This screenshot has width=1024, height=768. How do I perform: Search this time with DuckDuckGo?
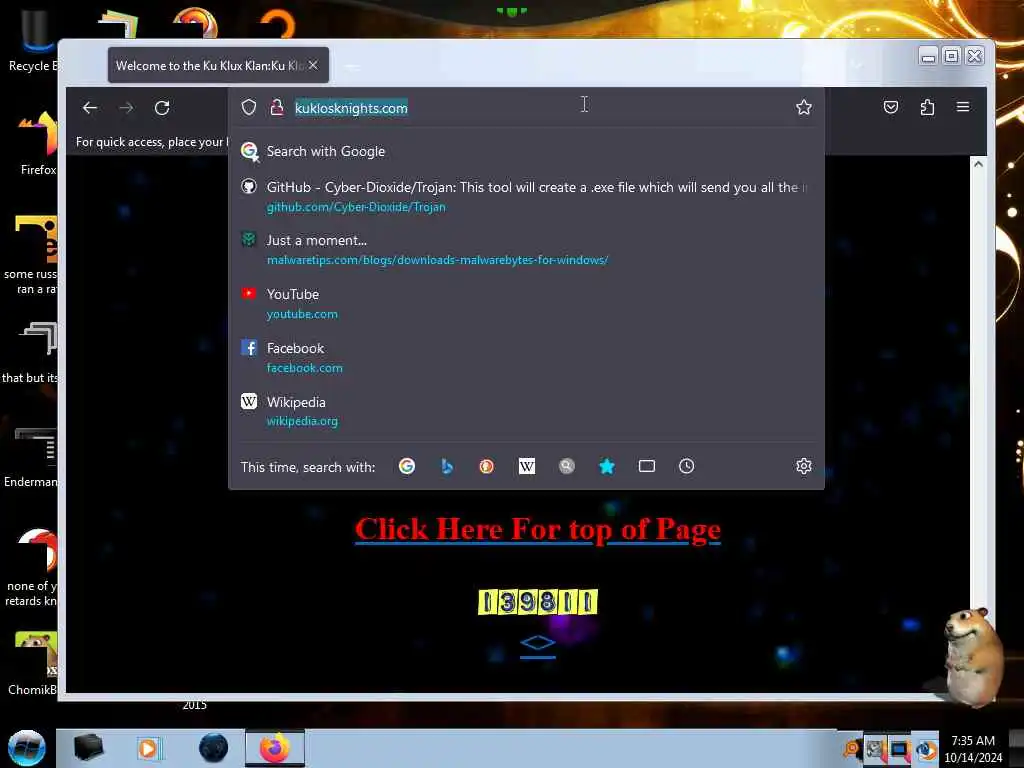coord(487,466)
